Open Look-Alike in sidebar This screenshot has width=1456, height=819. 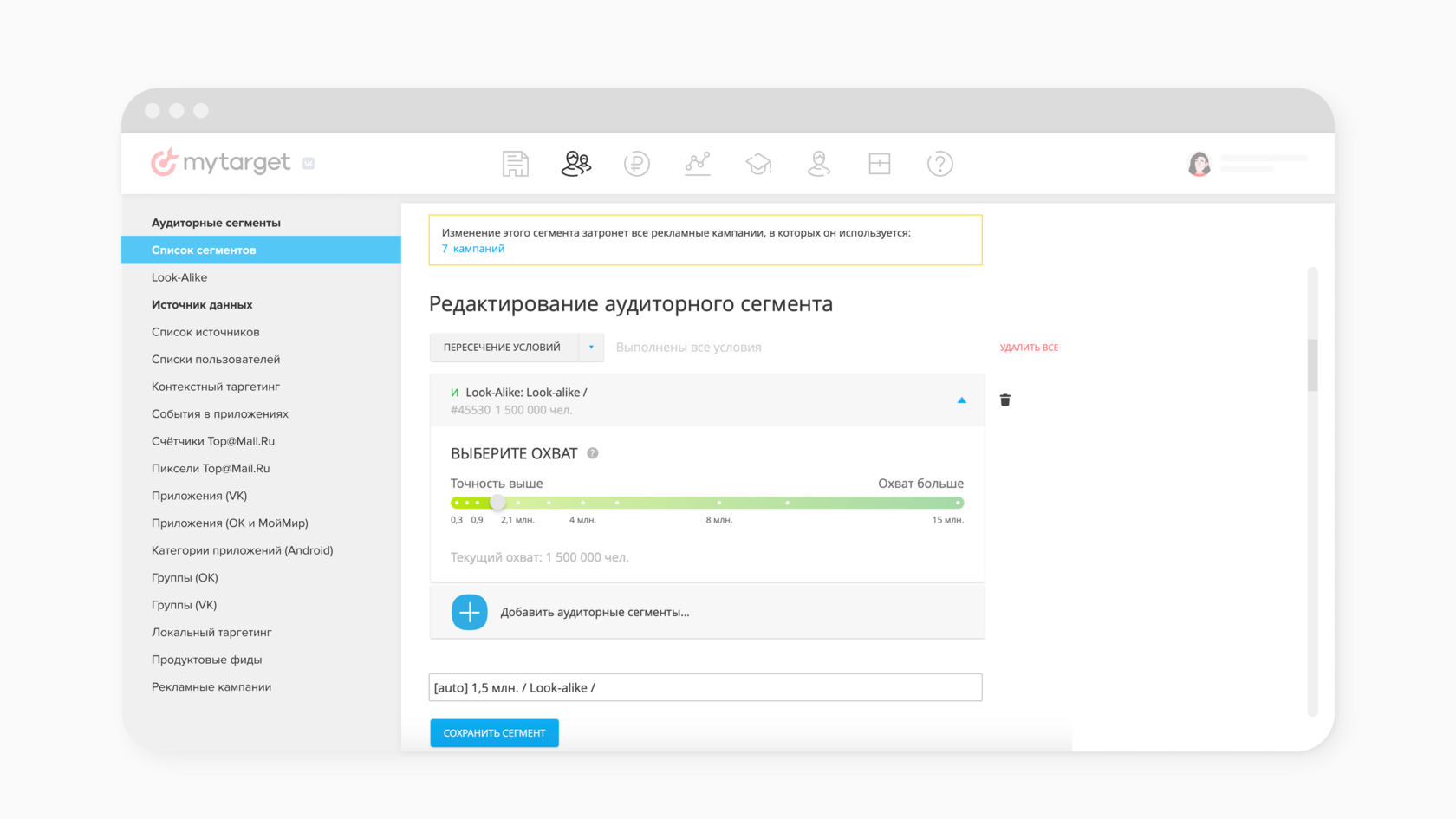[x=179, y=277]
